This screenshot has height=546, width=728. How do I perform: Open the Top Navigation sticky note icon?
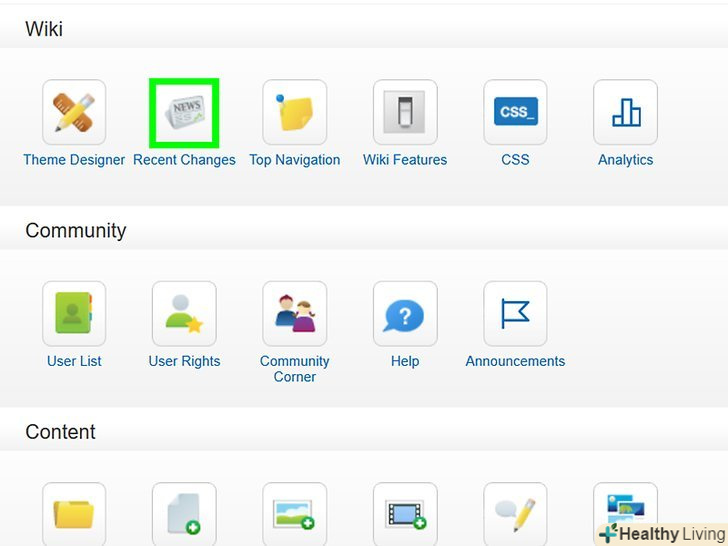pyautogui.click(x=294, y=113)
